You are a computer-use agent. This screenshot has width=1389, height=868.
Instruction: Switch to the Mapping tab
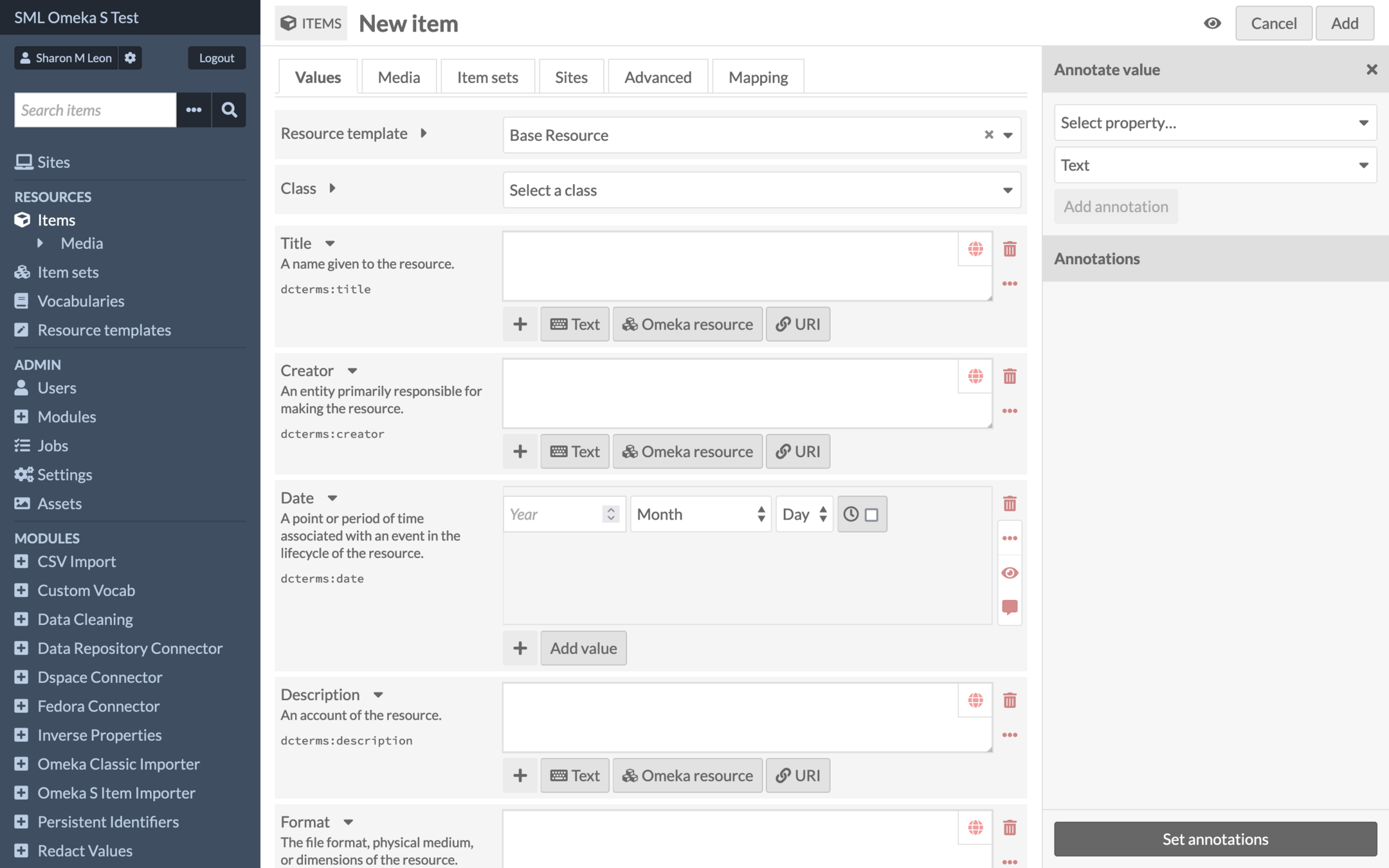758,77
